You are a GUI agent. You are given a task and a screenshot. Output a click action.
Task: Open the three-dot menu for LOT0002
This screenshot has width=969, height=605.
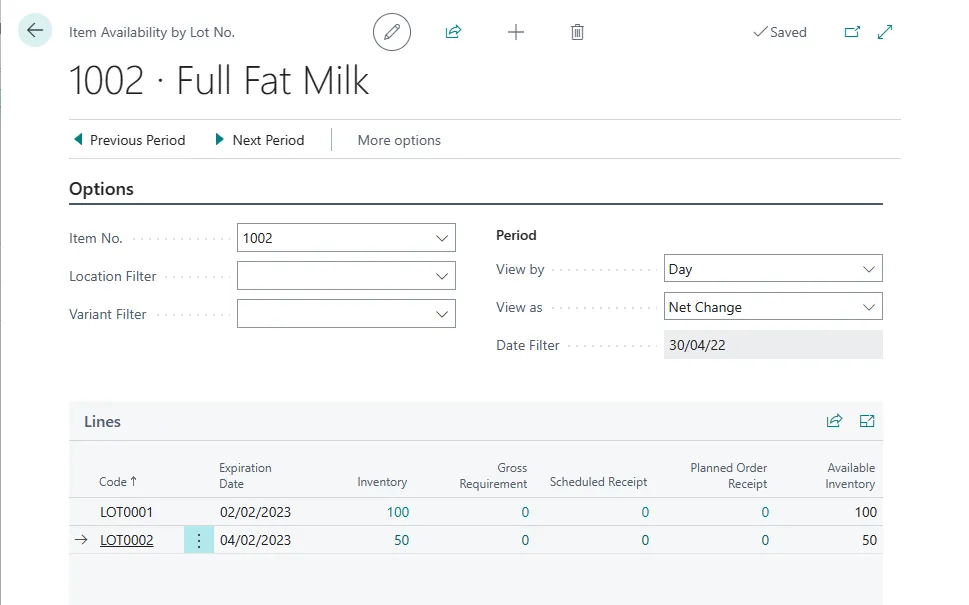[199, 540]
